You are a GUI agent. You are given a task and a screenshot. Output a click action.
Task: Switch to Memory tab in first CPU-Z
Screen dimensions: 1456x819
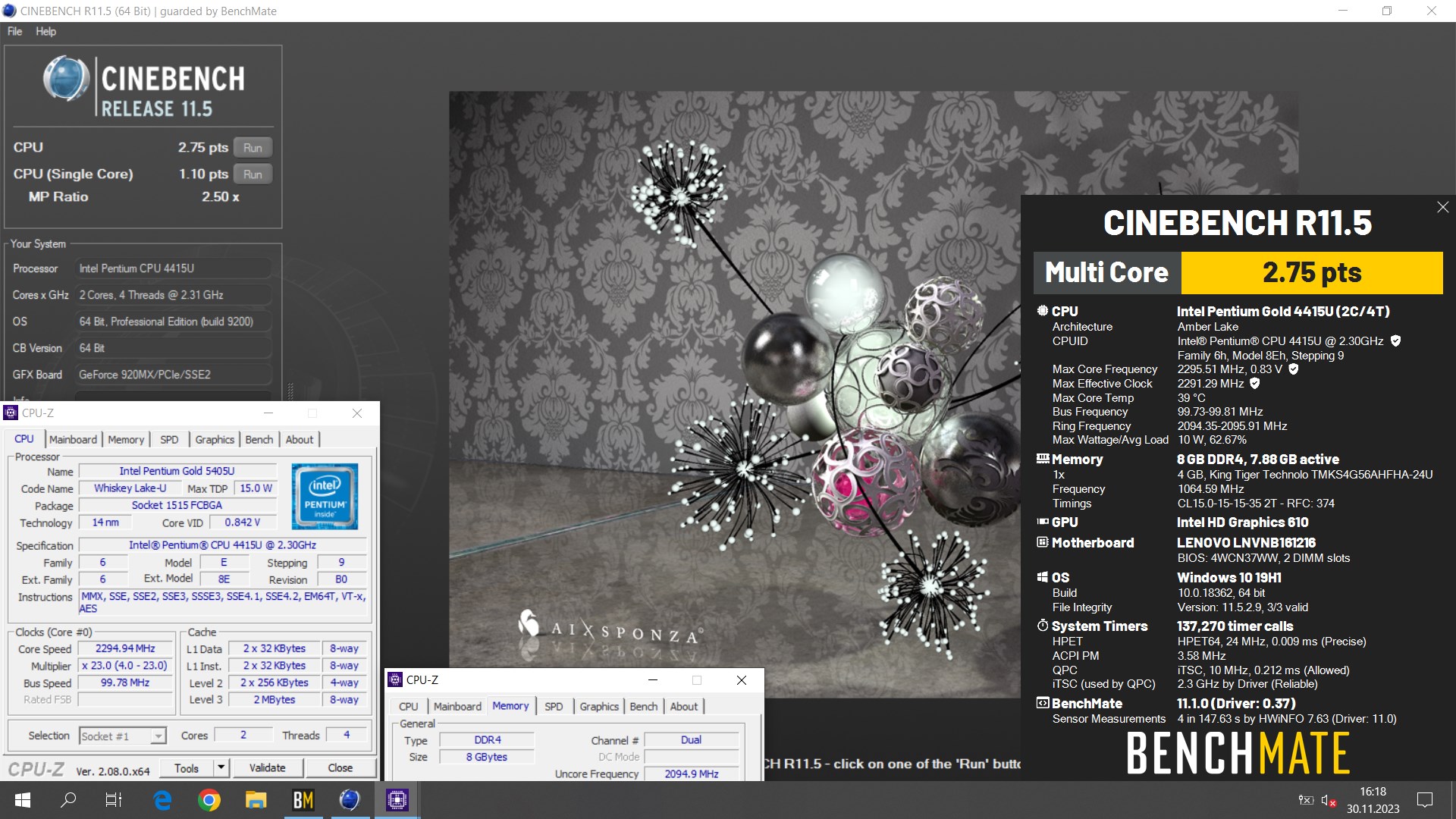[126, 440]
